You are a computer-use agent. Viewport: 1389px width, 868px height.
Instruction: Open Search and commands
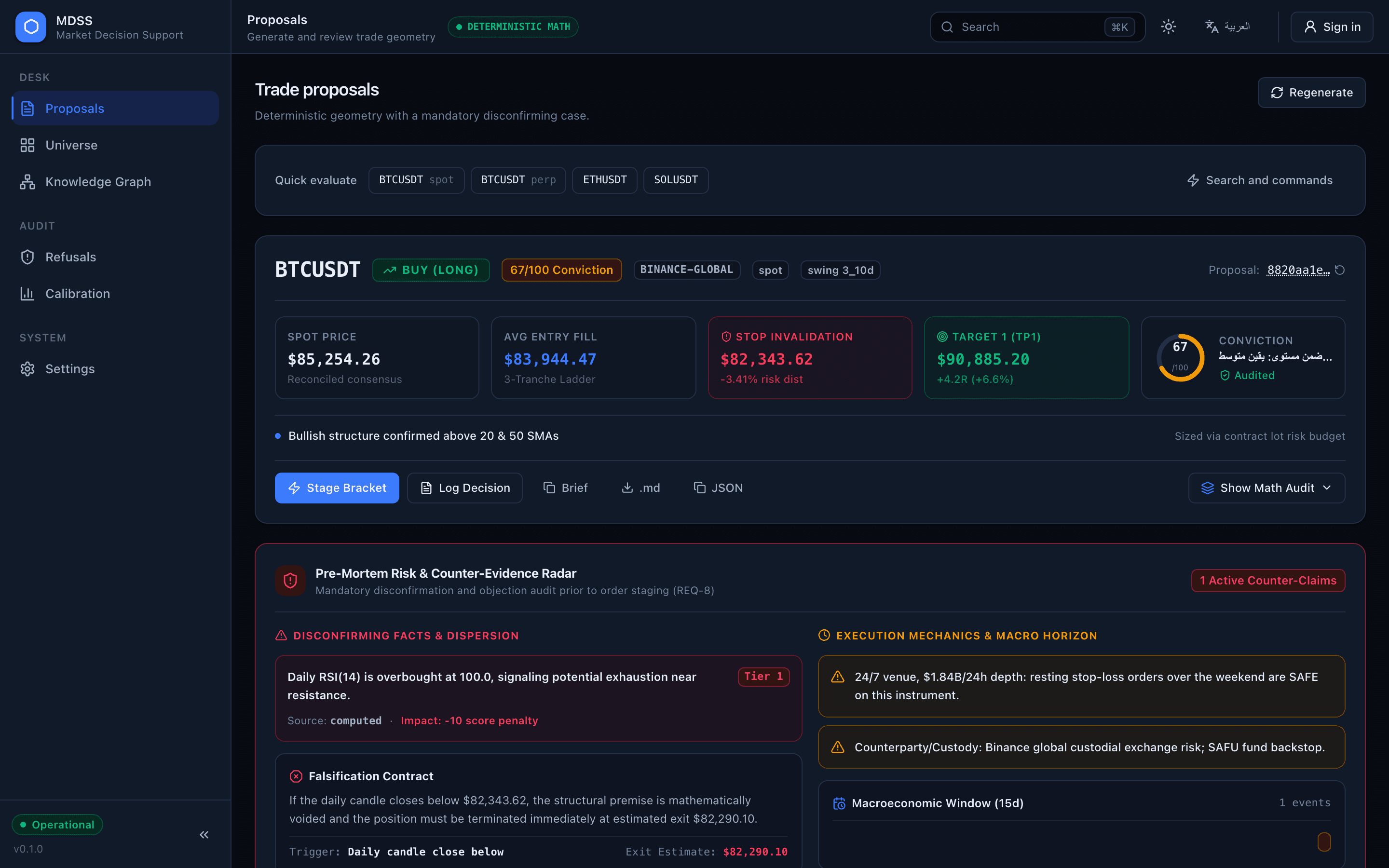pyautogui.click(x=1259, y=180)
